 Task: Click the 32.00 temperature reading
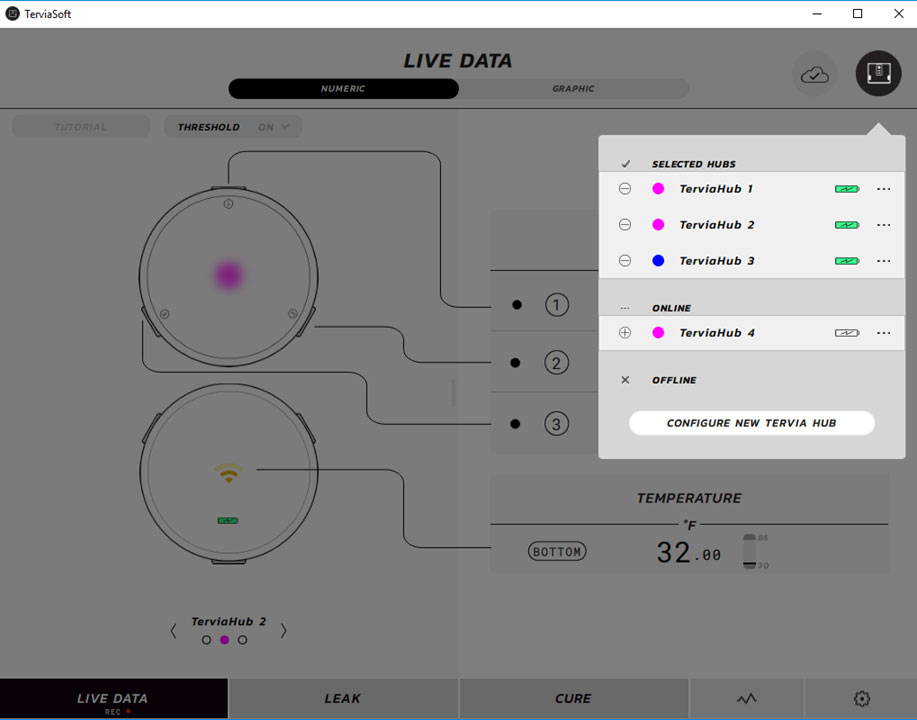688,553
